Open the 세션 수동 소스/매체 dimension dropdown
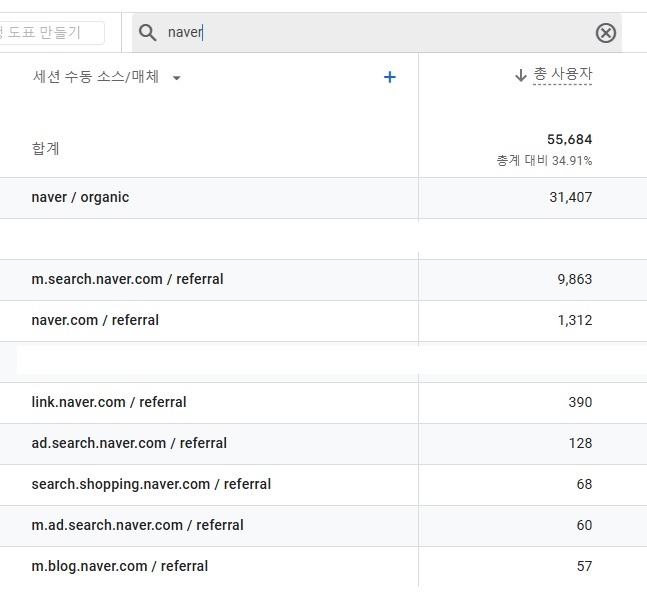The height and width of the screenshot is (611, 647). [x=177, y=78]
